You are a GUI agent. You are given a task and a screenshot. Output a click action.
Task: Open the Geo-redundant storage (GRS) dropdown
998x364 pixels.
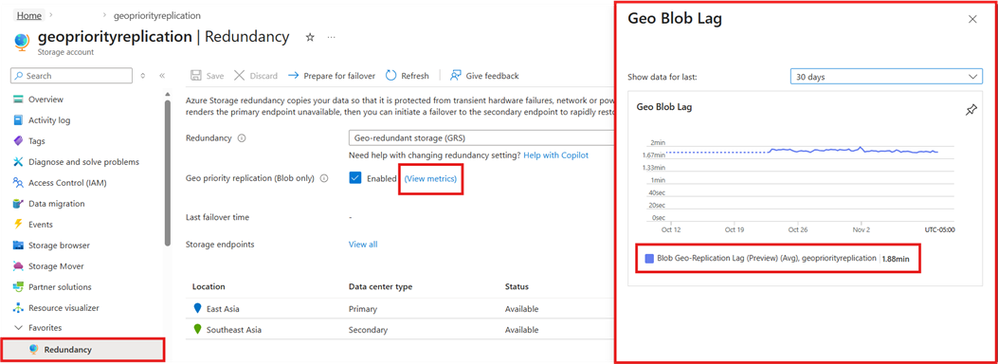tap(481, 138)
